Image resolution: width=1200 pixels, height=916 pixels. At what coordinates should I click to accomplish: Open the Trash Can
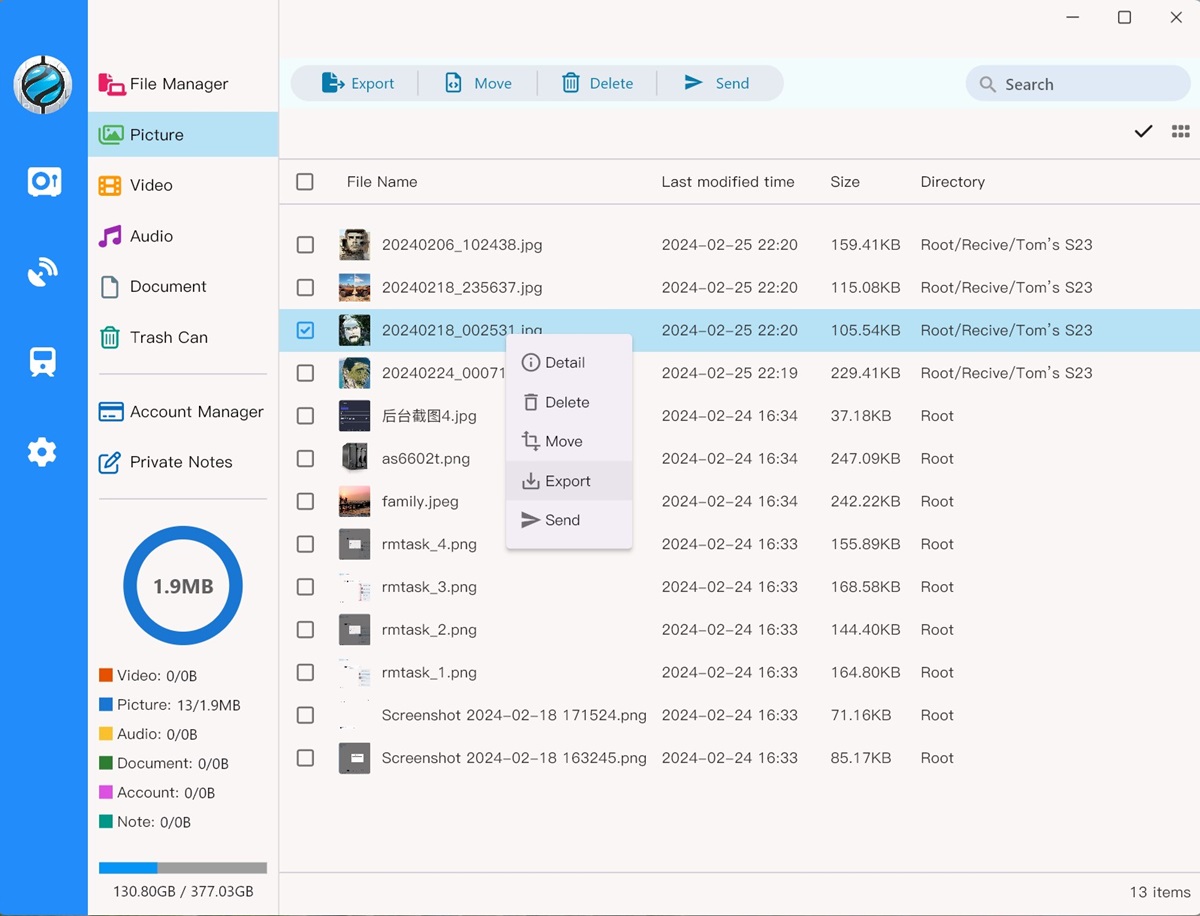coord(183,337)
